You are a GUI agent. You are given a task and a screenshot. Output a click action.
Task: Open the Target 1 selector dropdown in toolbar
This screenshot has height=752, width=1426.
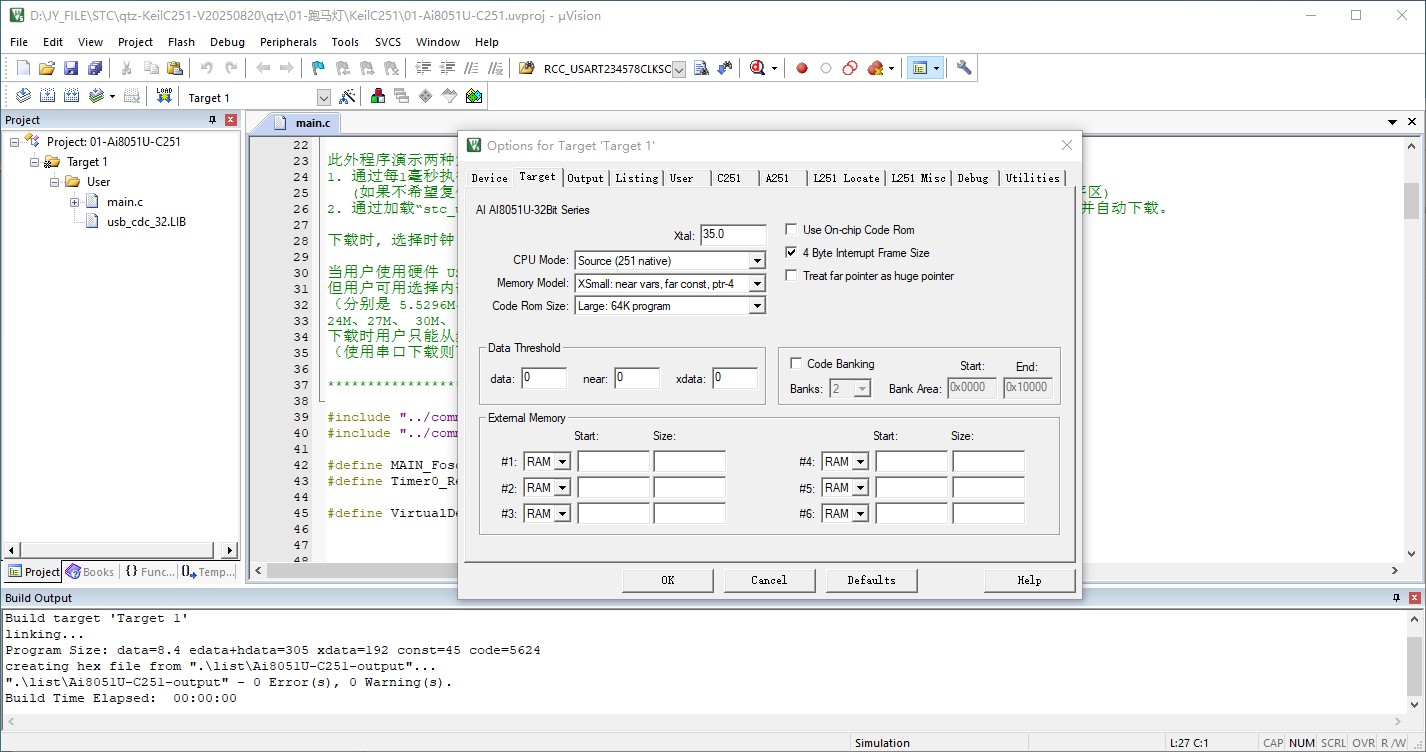pyautogui.click(x=323, y=97)
